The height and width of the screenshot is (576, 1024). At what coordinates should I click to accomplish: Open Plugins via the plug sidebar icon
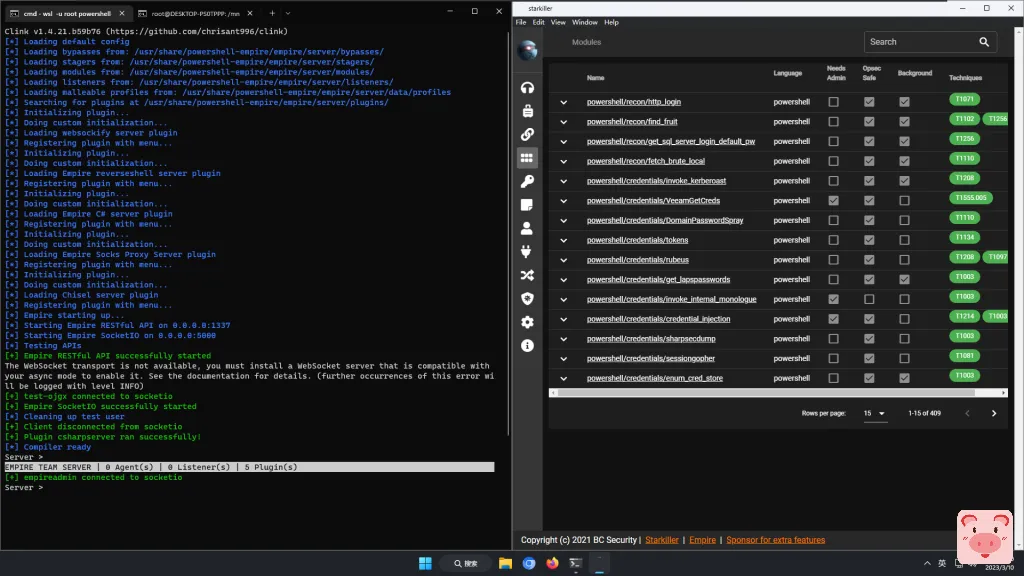[x=527, y=251]
